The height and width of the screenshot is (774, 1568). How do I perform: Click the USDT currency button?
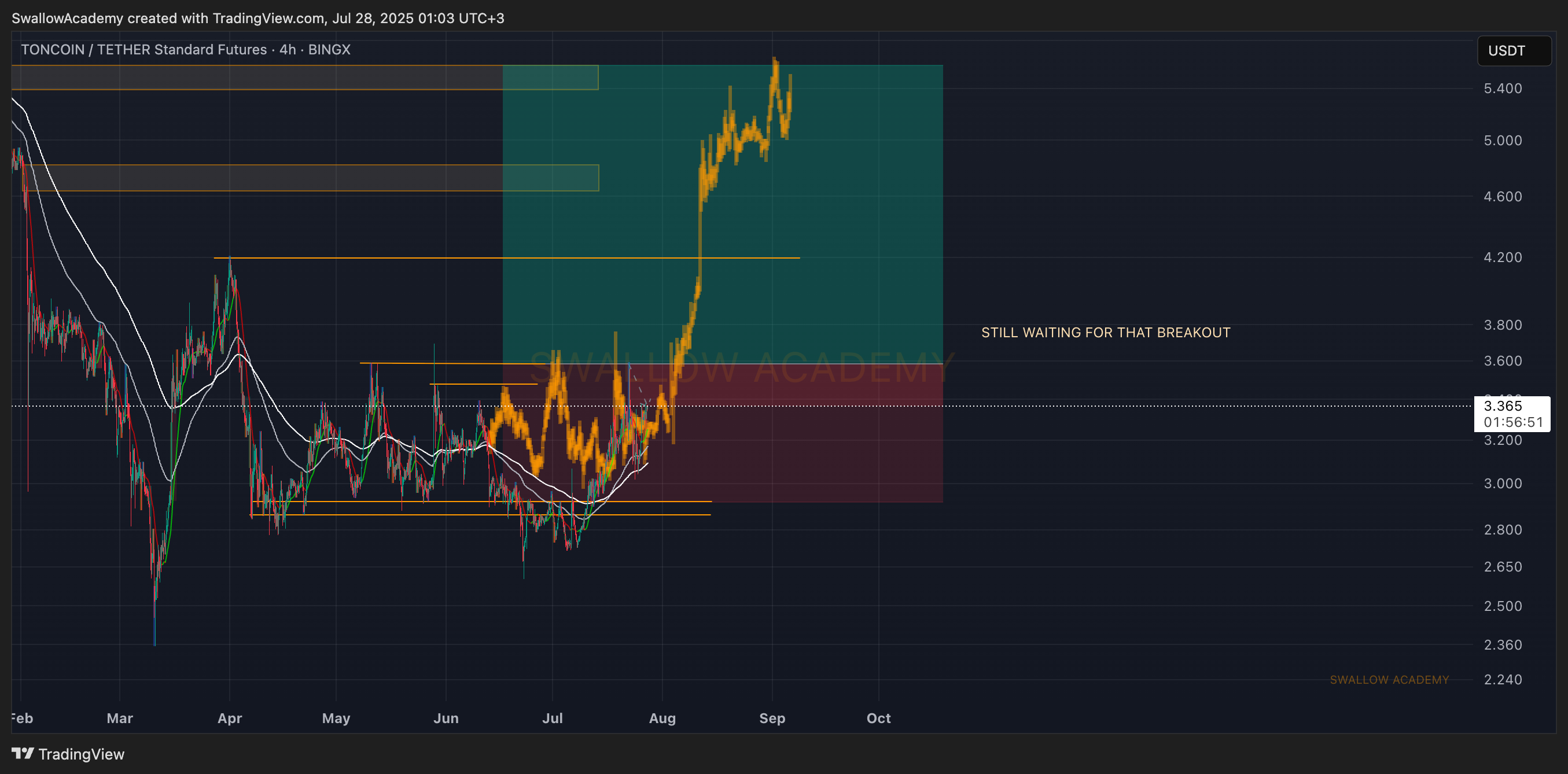click(1513, 50)
